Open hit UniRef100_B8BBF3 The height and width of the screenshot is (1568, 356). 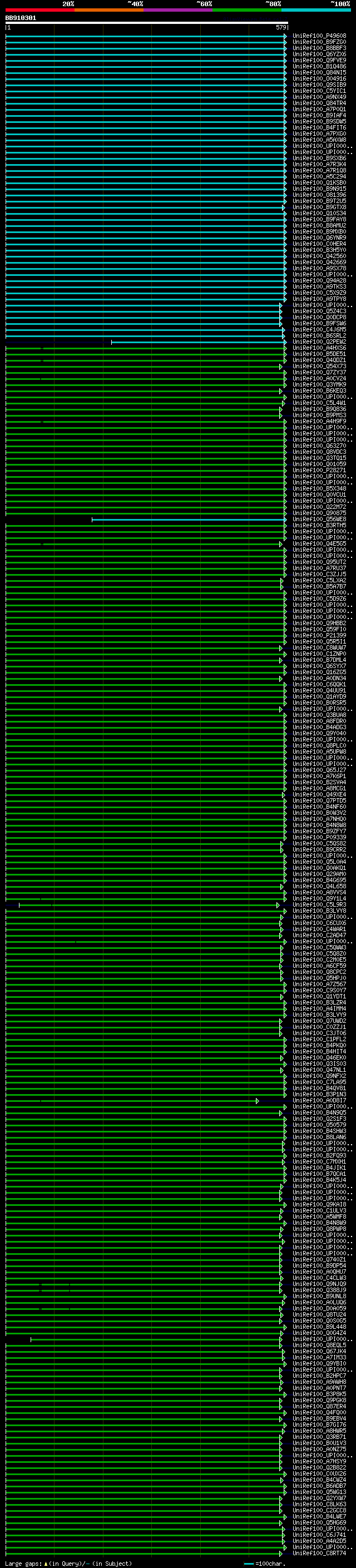pos(319,48)
